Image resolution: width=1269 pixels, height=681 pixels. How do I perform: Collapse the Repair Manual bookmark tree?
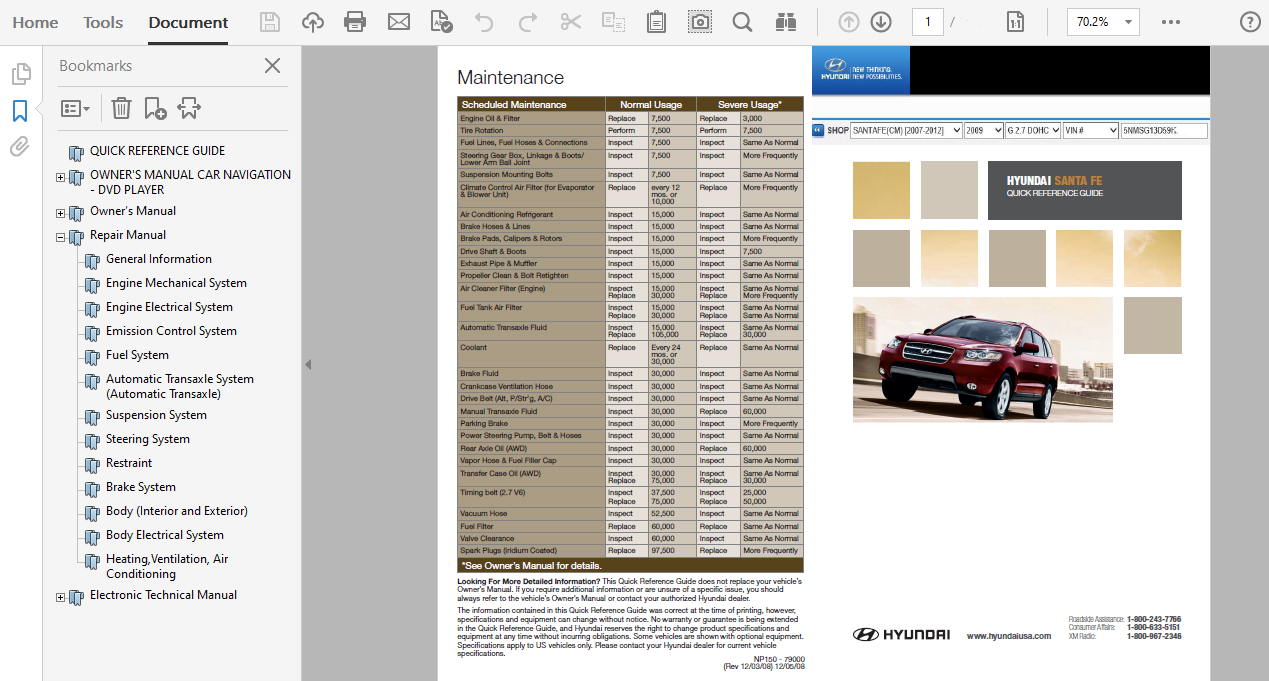click(60, 238)
